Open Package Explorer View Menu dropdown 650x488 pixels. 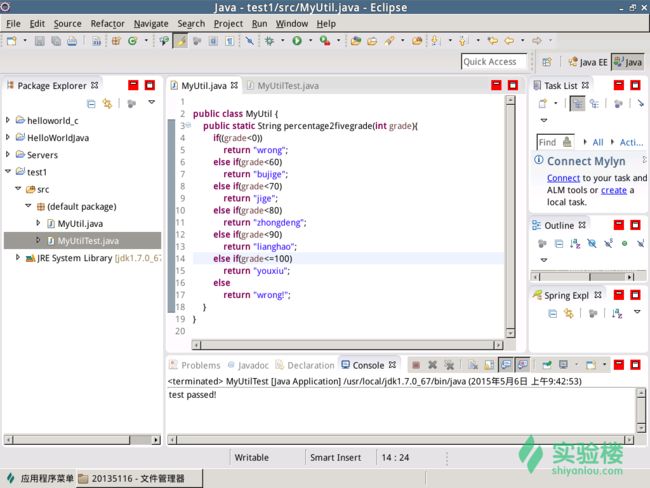[152, 102]
